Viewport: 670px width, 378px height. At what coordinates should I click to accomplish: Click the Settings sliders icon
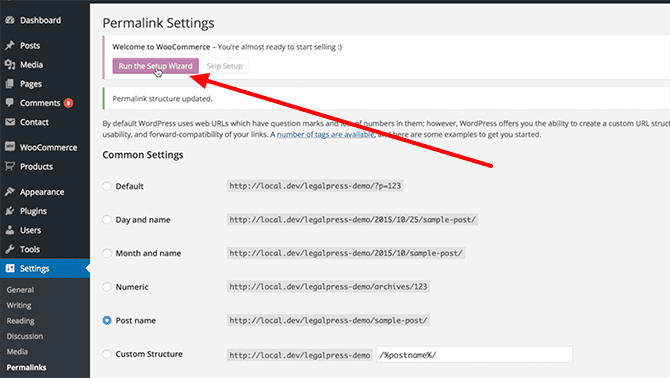pos(10,268)
